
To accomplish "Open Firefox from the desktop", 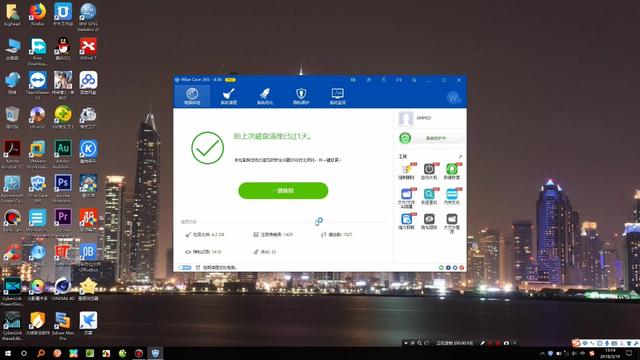I will click(x=38, y=15).
